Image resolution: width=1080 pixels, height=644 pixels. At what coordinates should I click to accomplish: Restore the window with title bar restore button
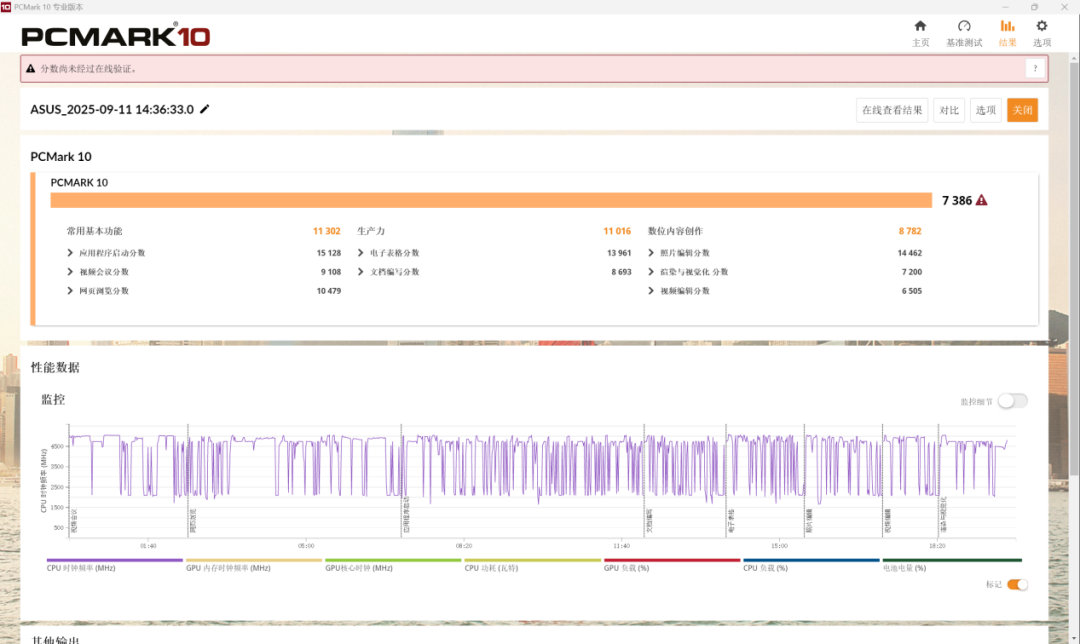pos(1034,7)
